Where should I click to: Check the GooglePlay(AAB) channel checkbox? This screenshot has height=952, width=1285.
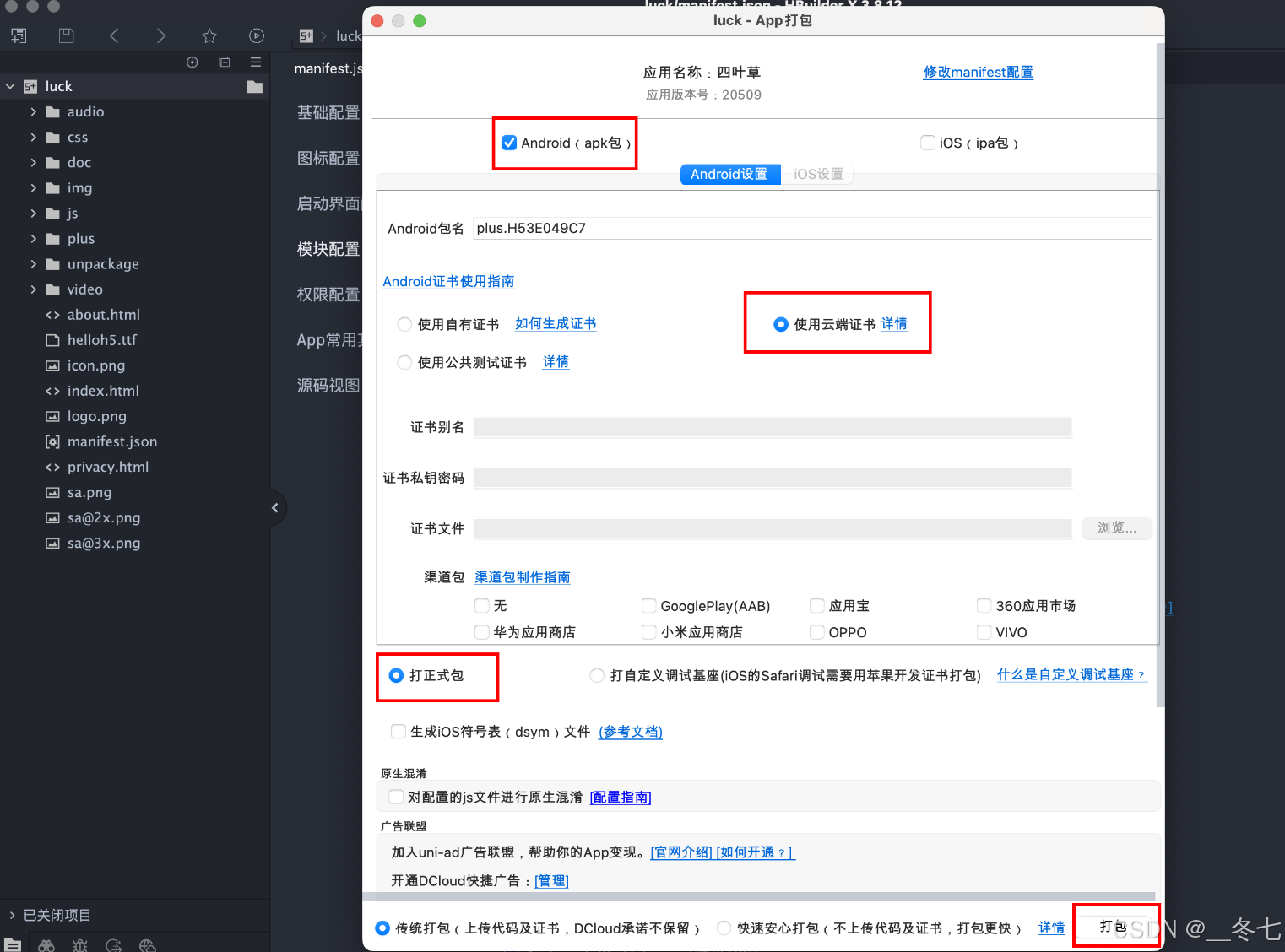649,605
